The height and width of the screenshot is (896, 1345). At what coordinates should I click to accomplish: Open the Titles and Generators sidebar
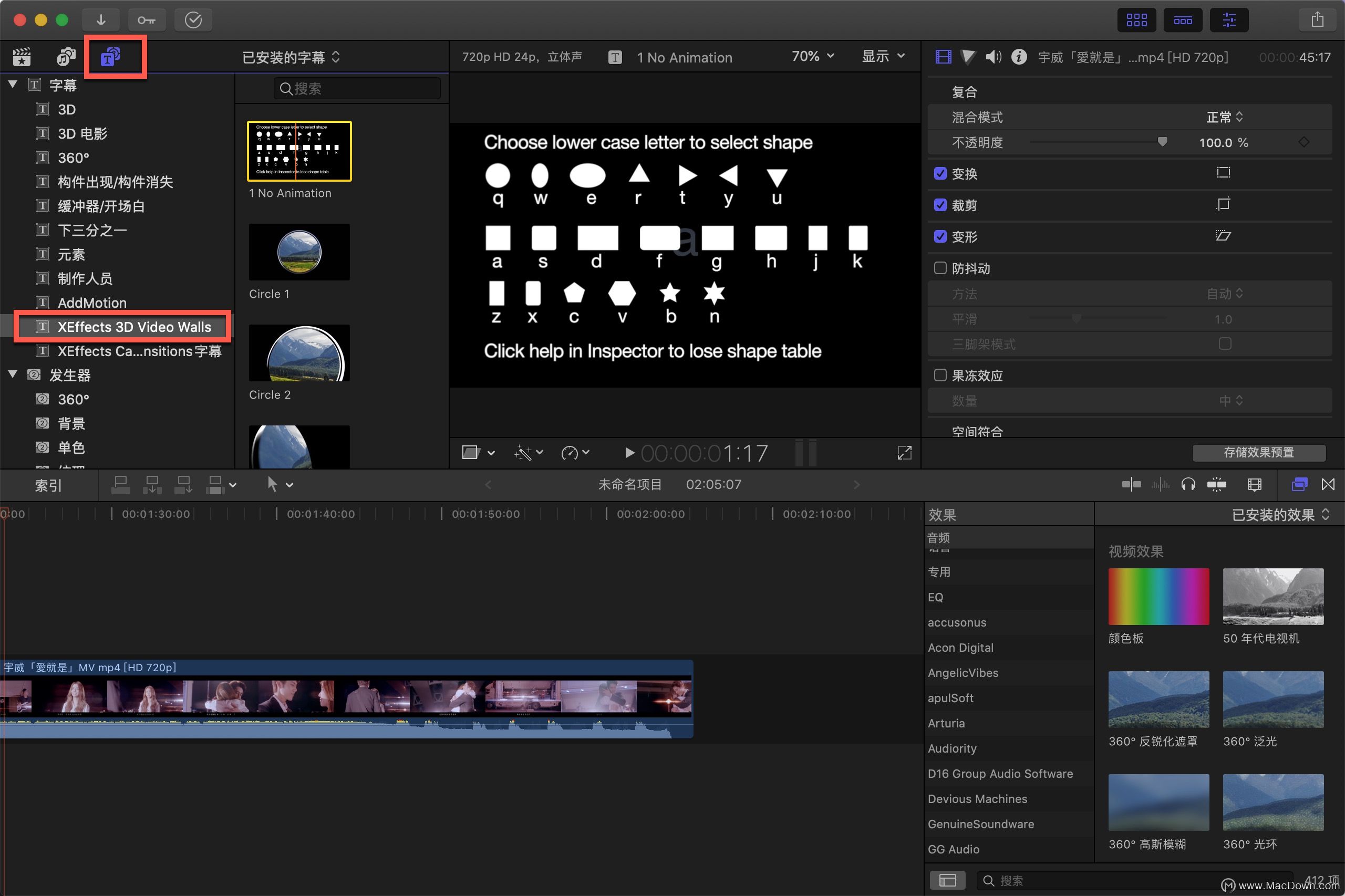[110, 57]
